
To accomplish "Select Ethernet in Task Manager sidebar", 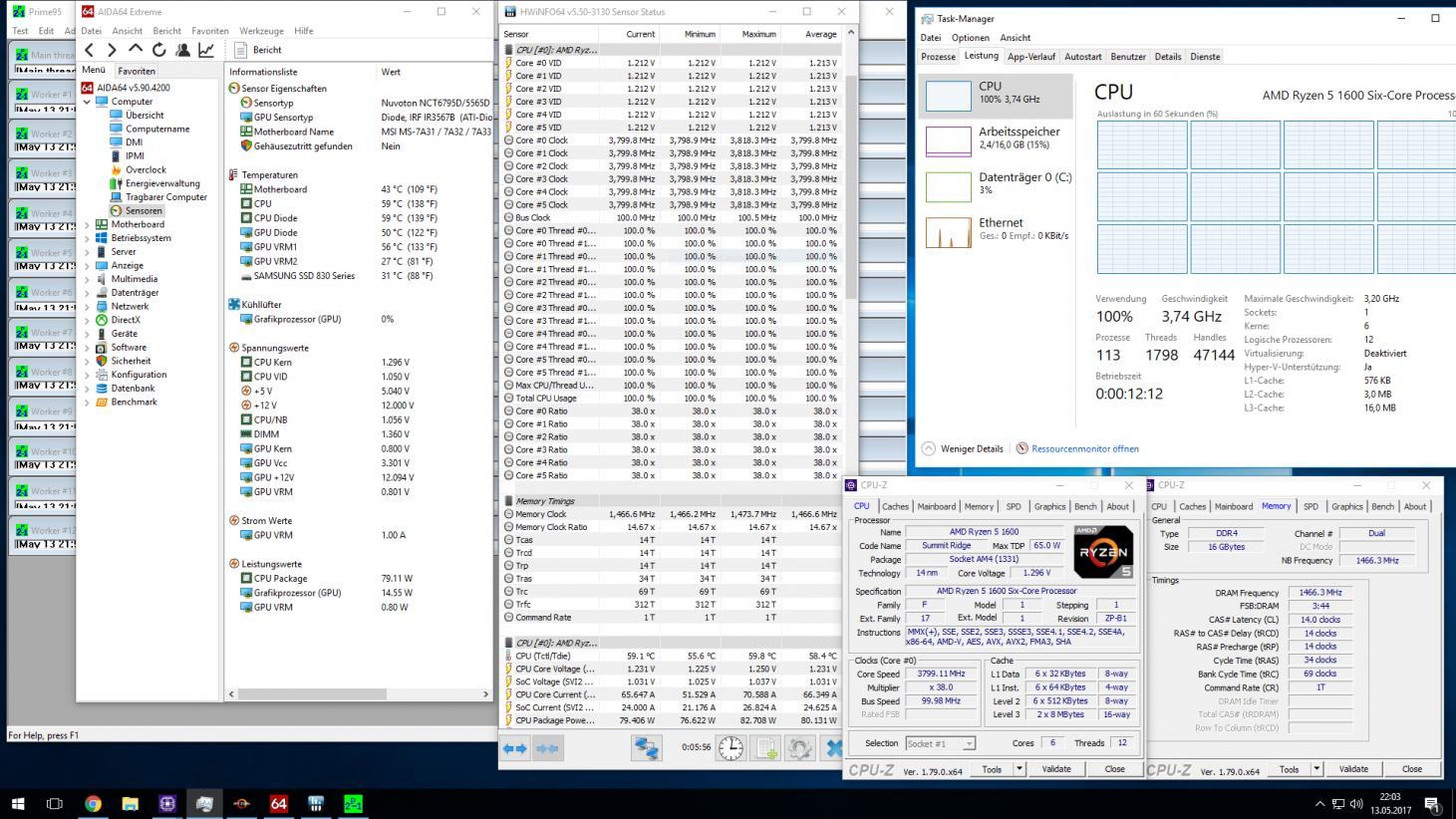I will click(995, 230).
